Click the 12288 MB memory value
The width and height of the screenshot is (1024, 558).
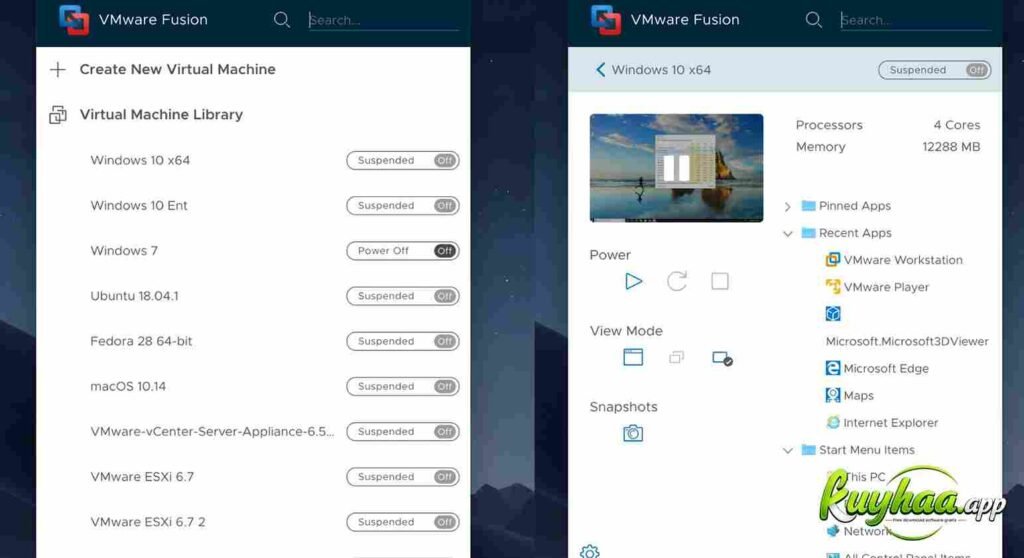(951, 146)
